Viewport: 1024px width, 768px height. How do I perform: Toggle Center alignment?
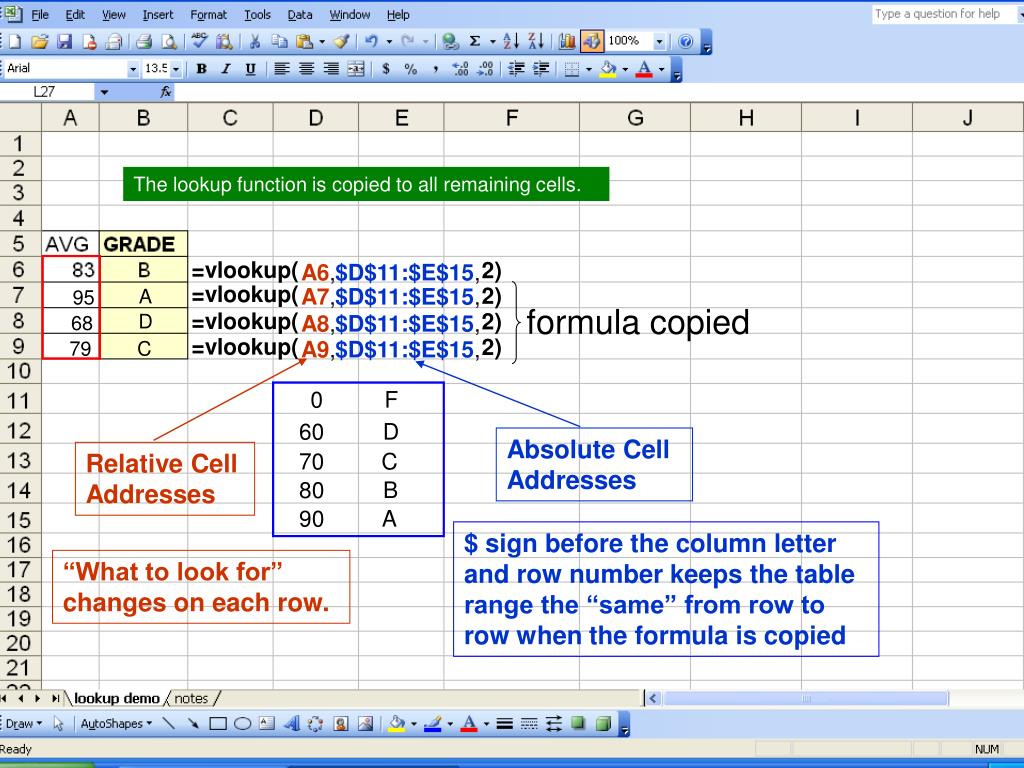coord(306,69)
